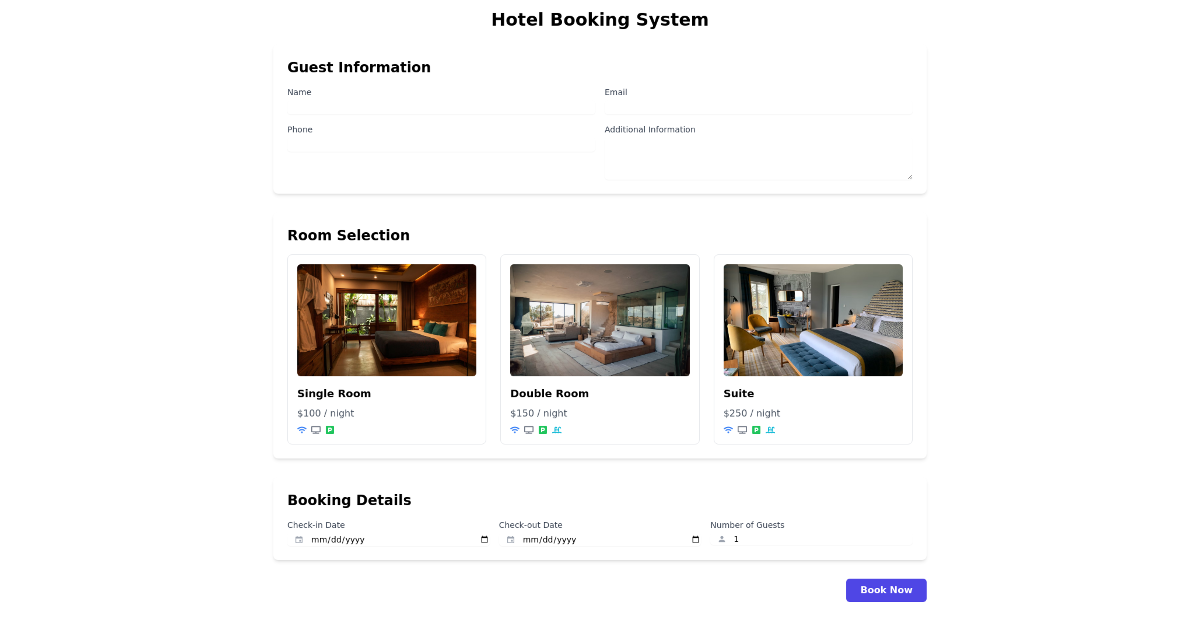This screenshot has width=1200, height=630.
Task: Select the parking icon for Suite
Action: tap(756, 430)
